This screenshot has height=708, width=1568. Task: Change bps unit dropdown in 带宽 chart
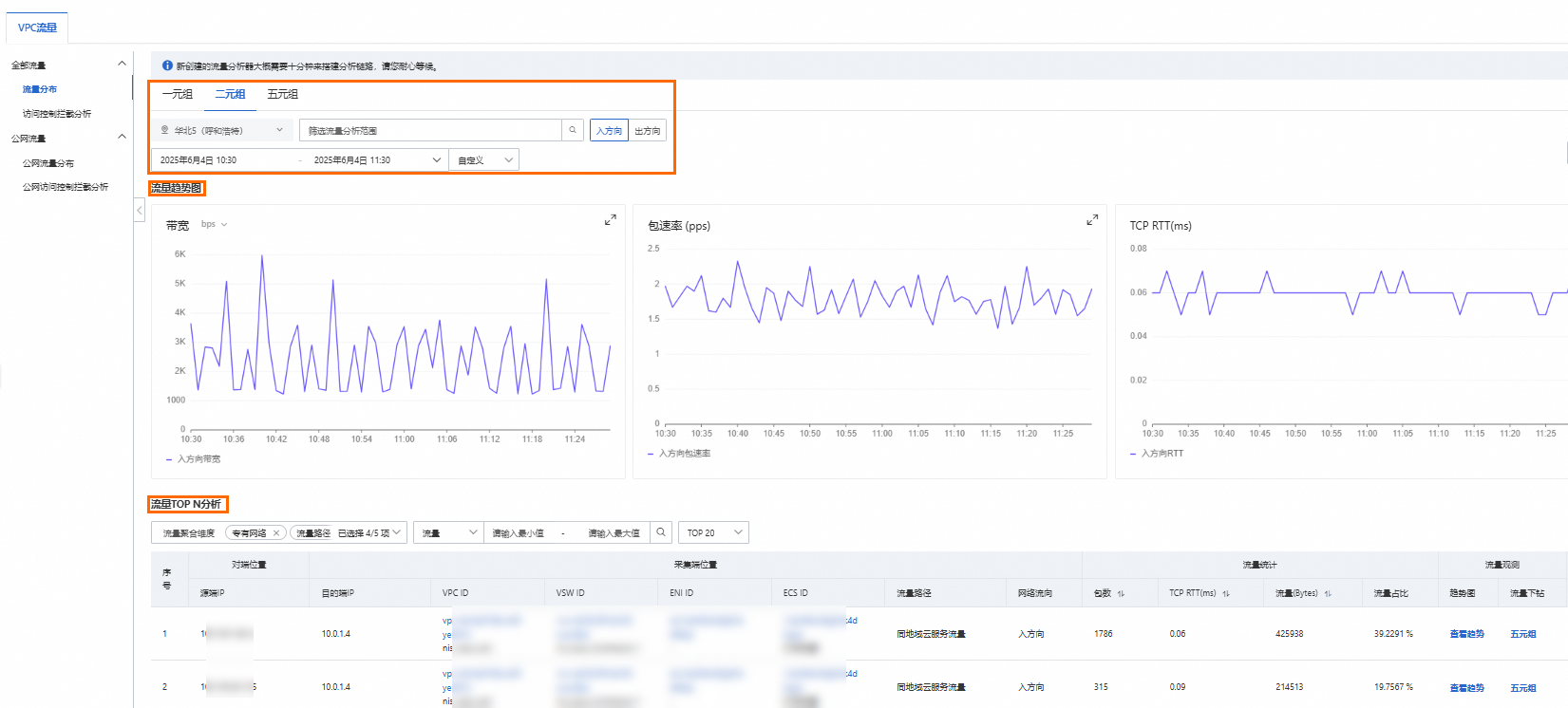click(215, 225)
